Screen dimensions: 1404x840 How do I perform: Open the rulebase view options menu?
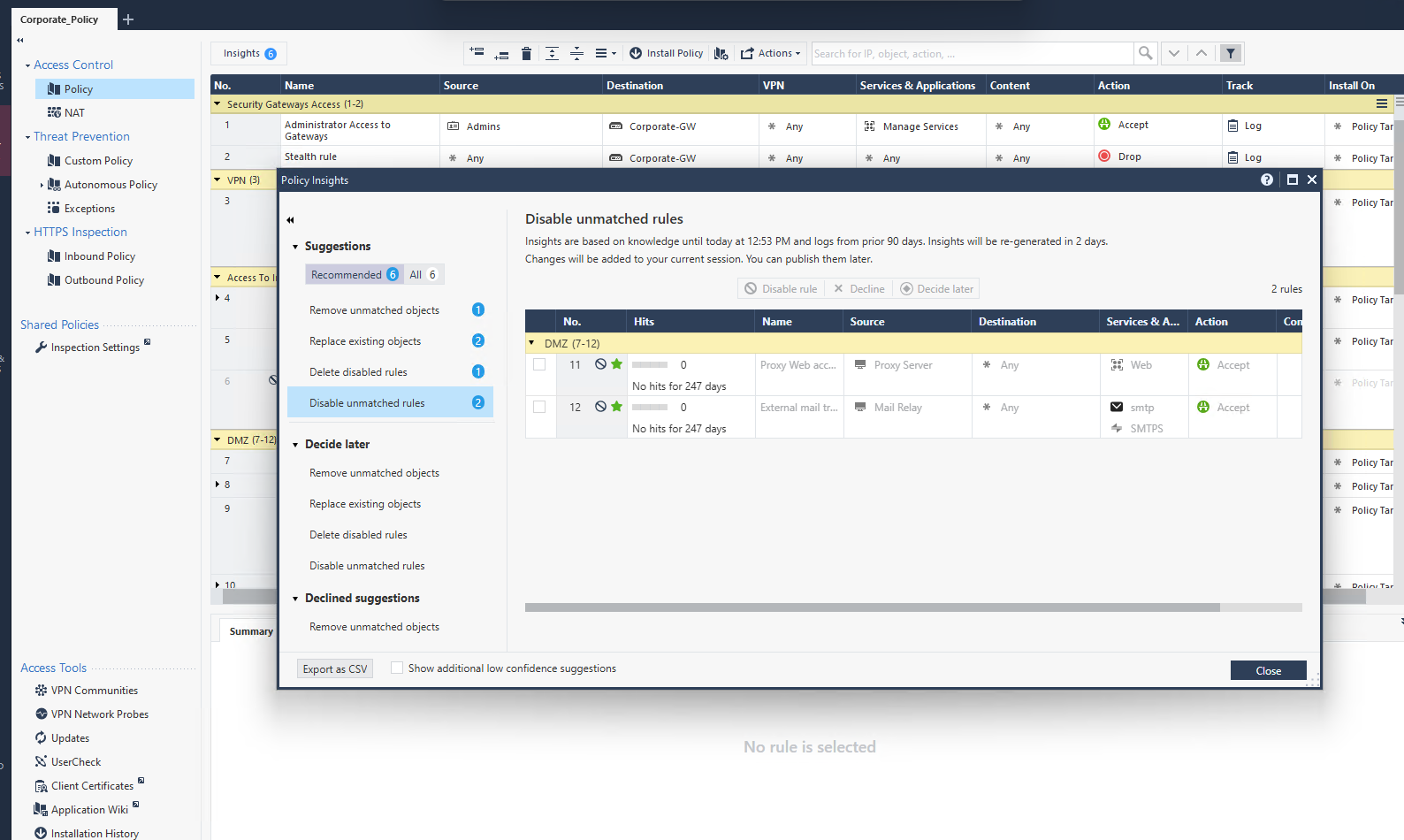606,53
